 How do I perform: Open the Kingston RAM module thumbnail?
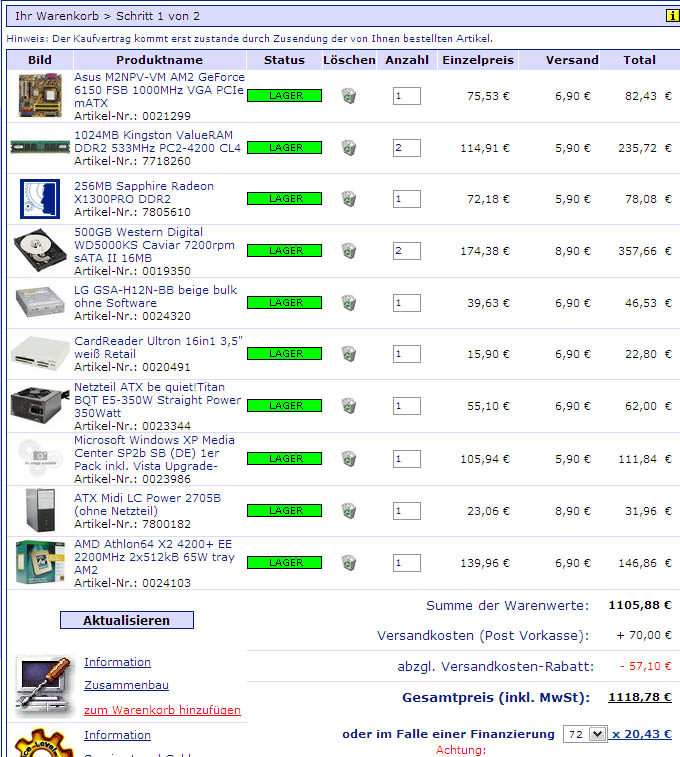[40, 147]
